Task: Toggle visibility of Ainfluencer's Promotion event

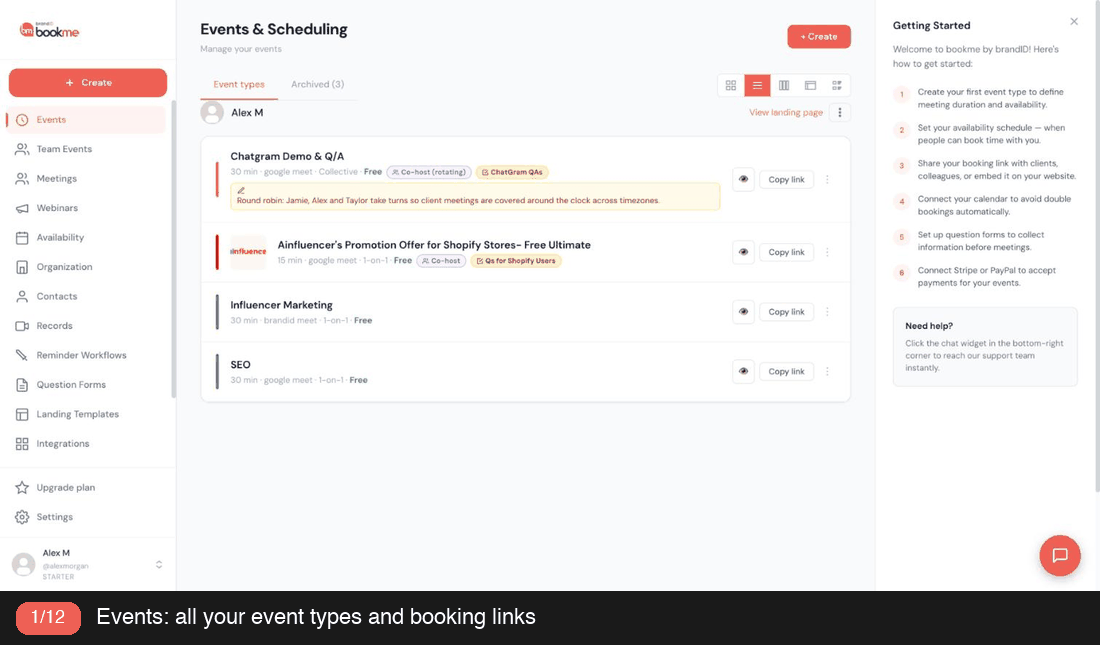Action: 744,252
